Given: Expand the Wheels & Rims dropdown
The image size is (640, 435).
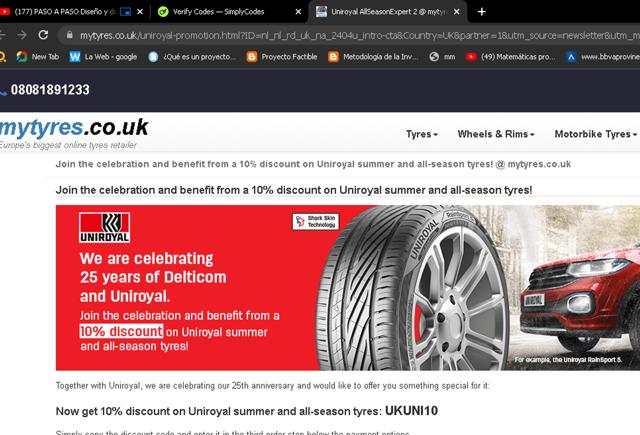Looking at the screenshot, I should 496,134.
